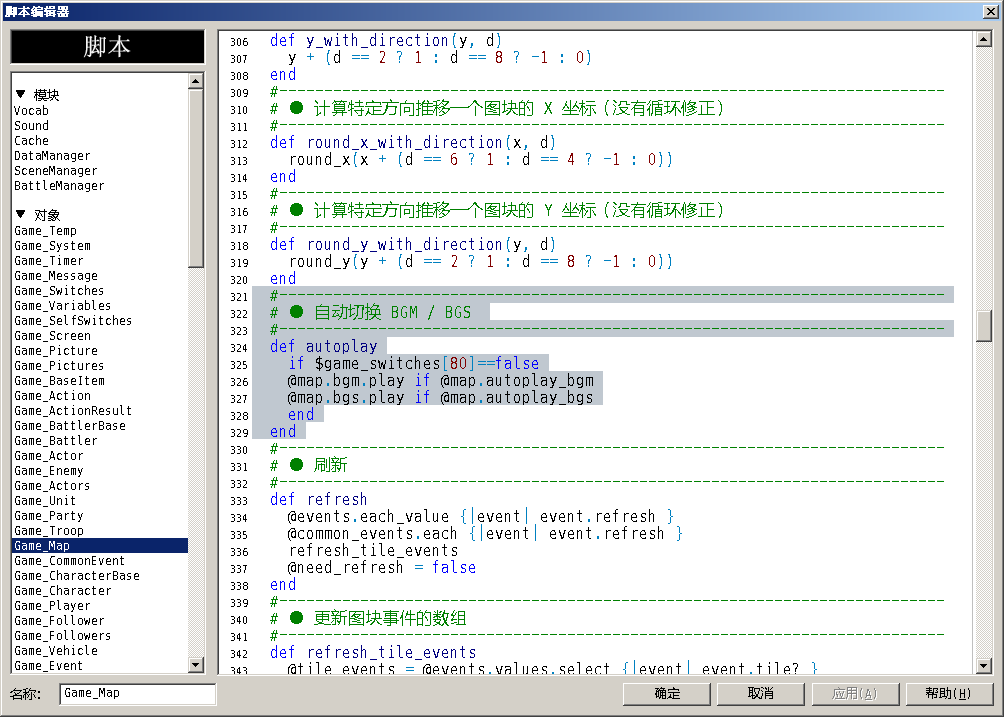Viewport: 1004px width, 717px height.
Task: Open the Cache script
Action: pyautogui.click(x=31, y=141)
